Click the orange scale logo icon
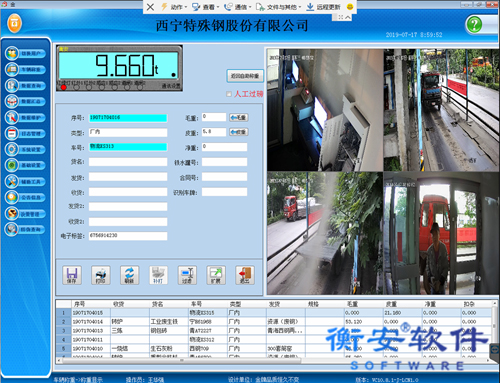 pos(14,23)
